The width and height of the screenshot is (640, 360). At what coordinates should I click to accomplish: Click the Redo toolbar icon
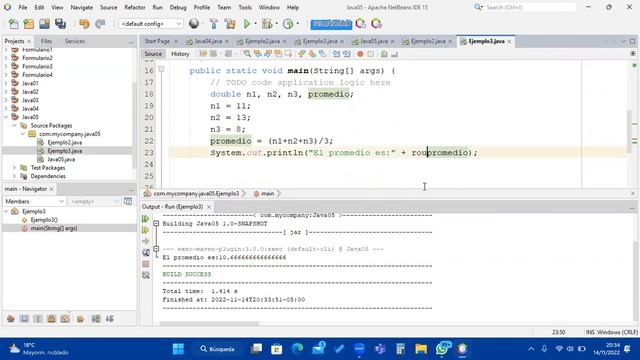100,24
